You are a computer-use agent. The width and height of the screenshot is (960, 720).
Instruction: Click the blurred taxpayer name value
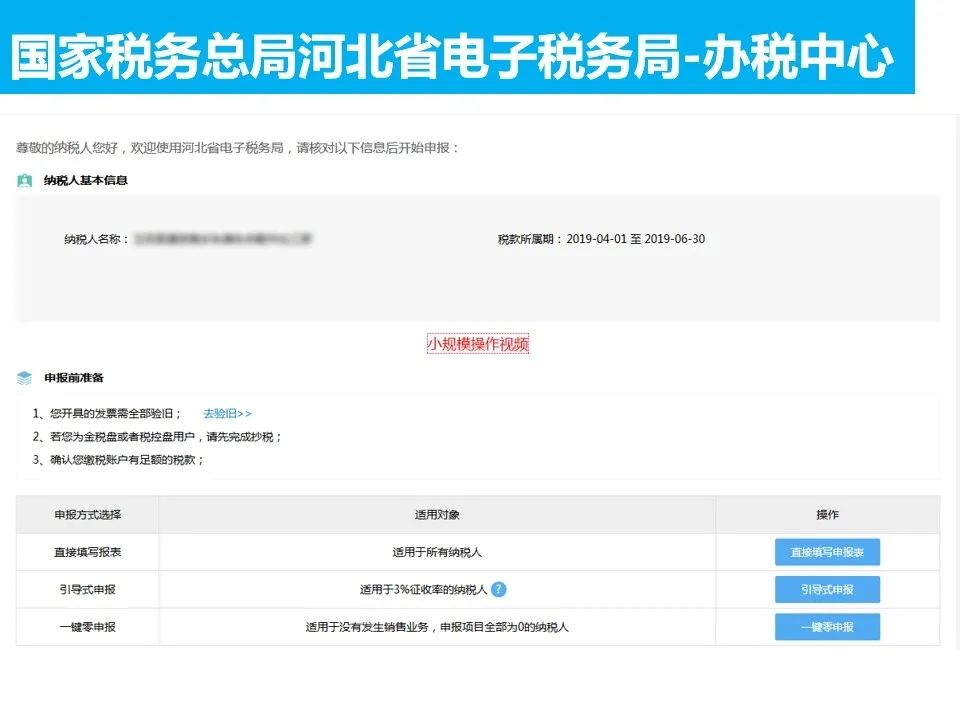(x=223, y=239)
